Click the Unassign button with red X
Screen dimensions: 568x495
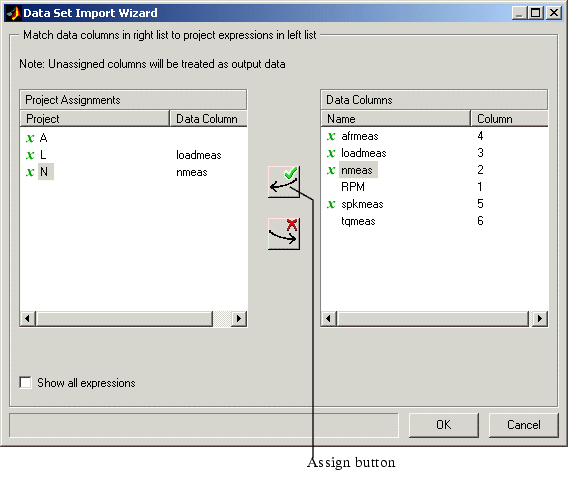tap(284, 234)
